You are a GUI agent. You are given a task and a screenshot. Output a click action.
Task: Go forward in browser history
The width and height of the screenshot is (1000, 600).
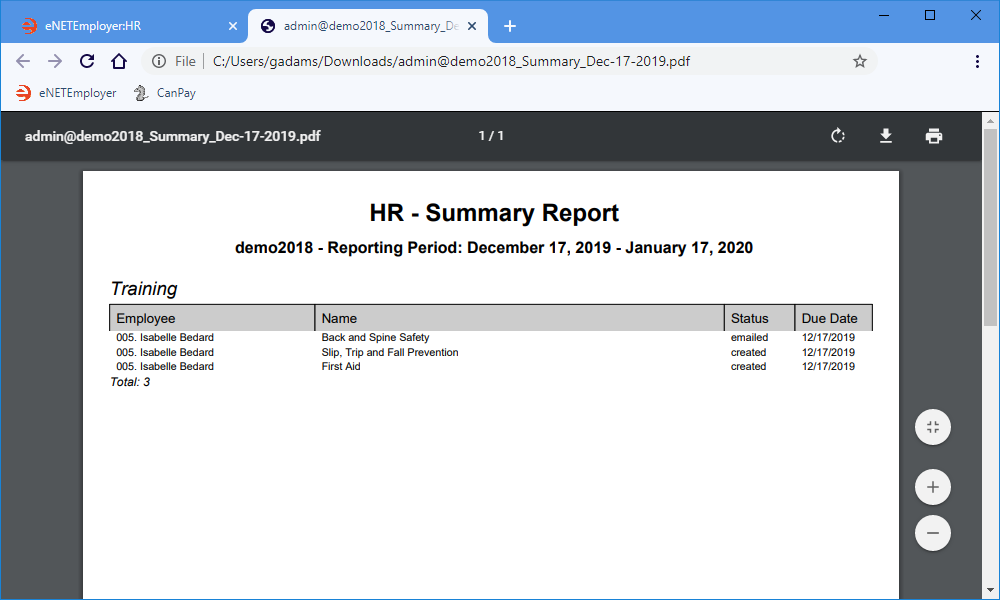point(55,61)
